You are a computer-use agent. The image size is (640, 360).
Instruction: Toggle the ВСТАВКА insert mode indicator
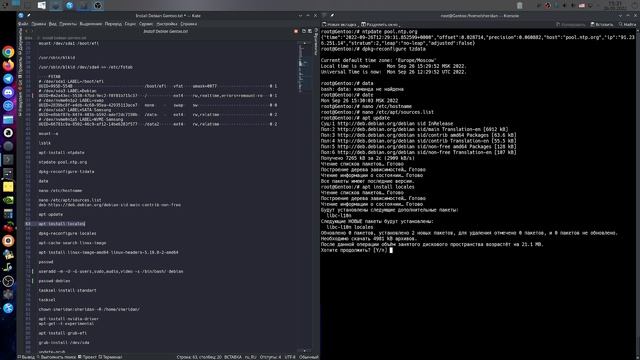(233, 357)
